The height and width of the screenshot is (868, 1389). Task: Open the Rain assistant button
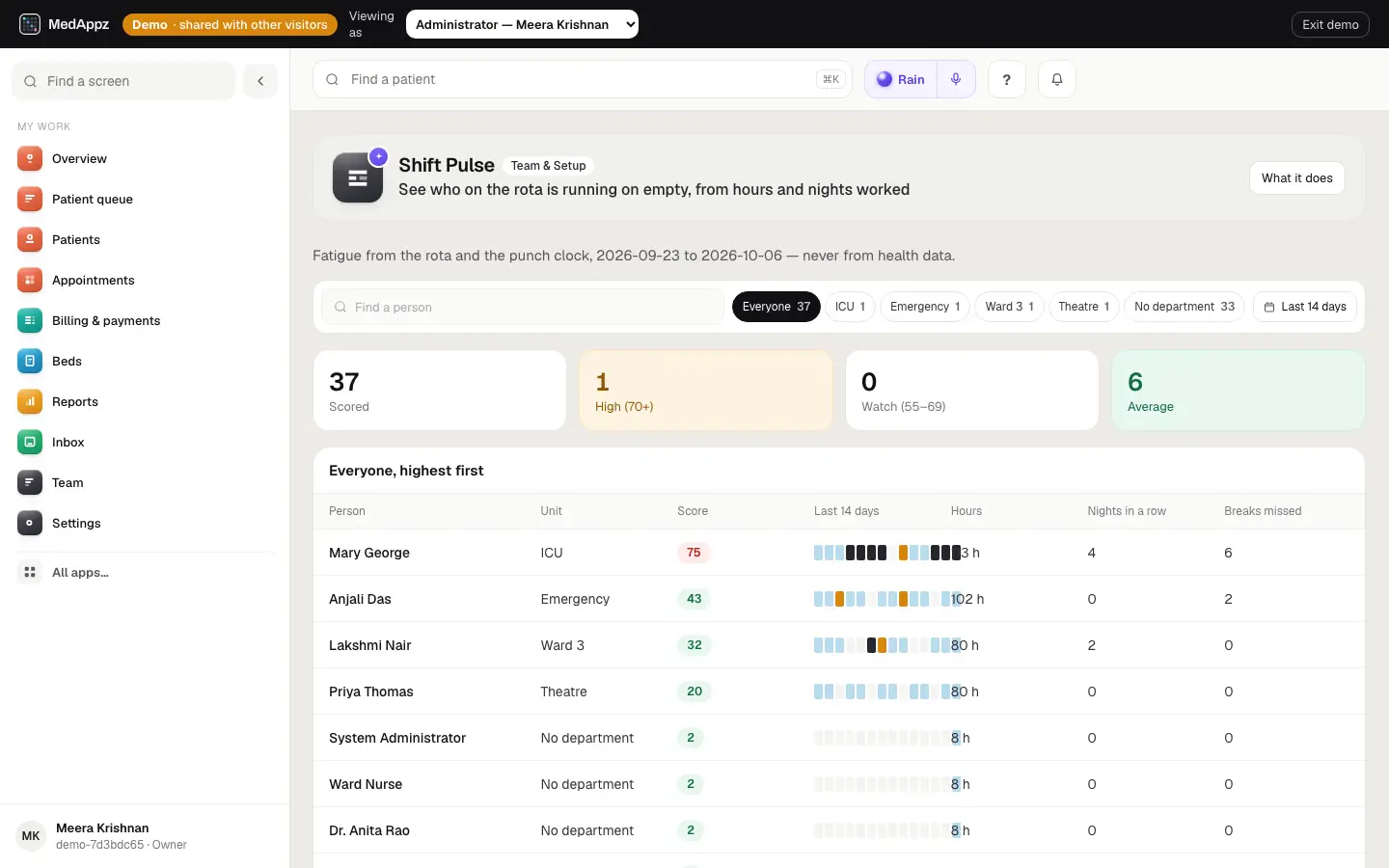pos(901,79)
